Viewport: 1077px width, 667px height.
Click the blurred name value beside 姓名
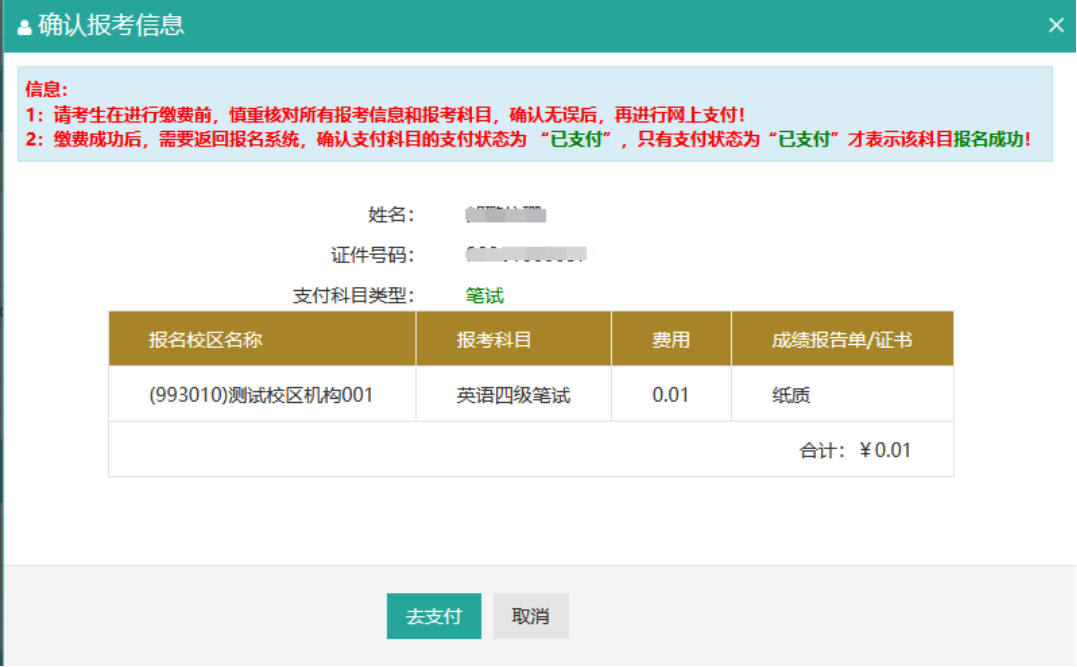[x=505, y=214]
